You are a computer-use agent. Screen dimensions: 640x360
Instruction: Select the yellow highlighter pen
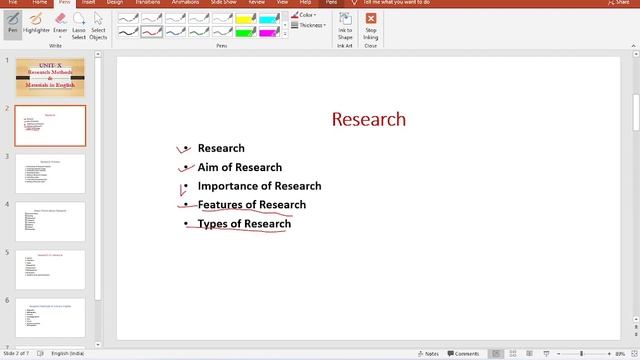point(246,18)
